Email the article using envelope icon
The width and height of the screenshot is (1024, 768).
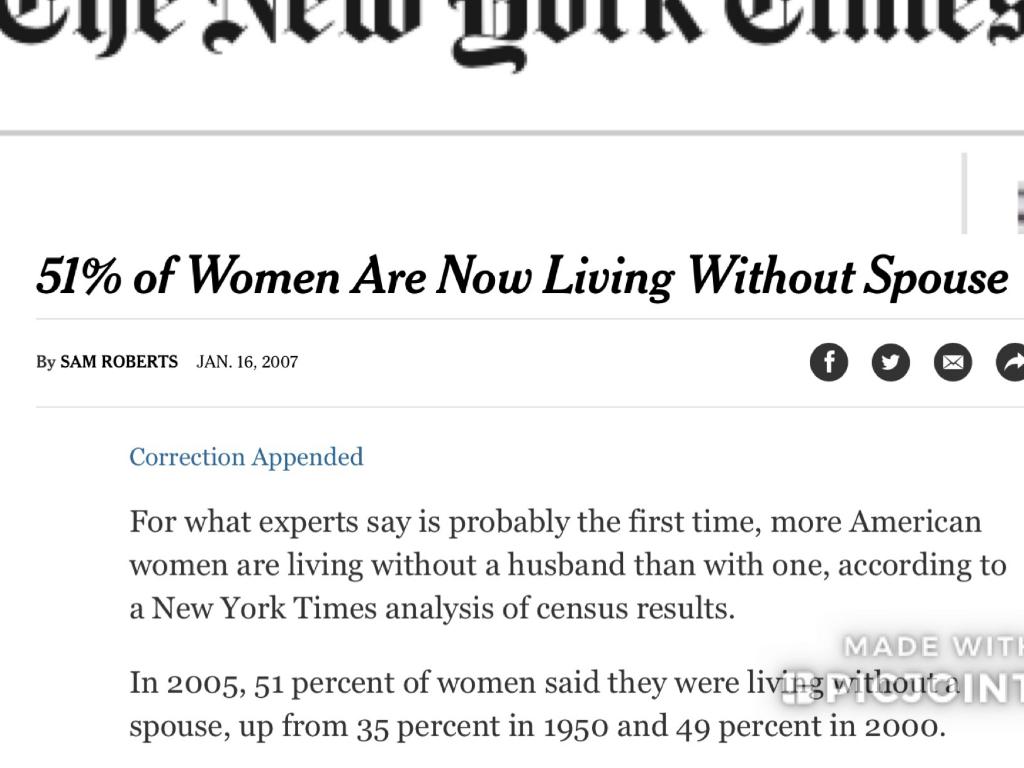tap(952, 362)
